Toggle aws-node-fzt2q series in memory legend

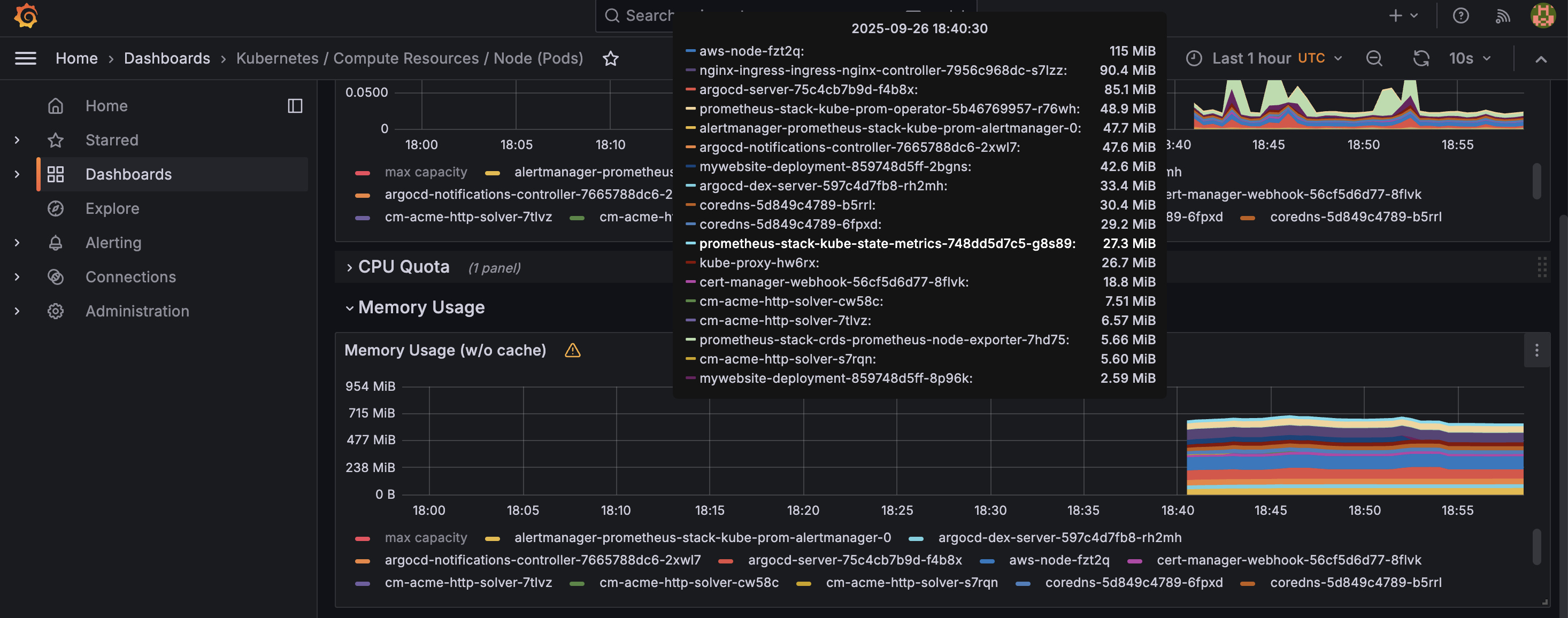click(1058, 560)
